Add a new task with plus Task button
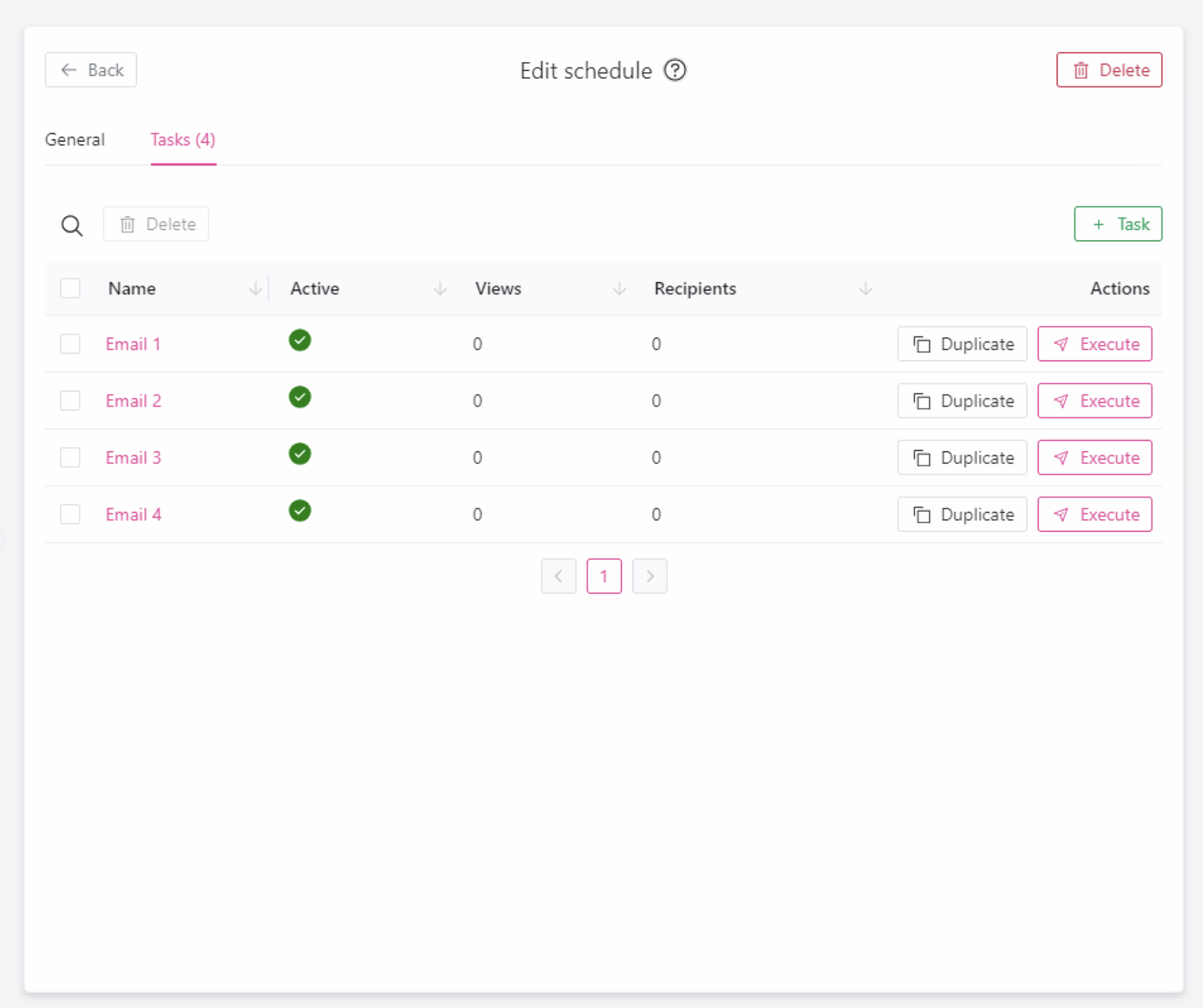This screenshot has height=1008, width=1203. point(1117,224)
